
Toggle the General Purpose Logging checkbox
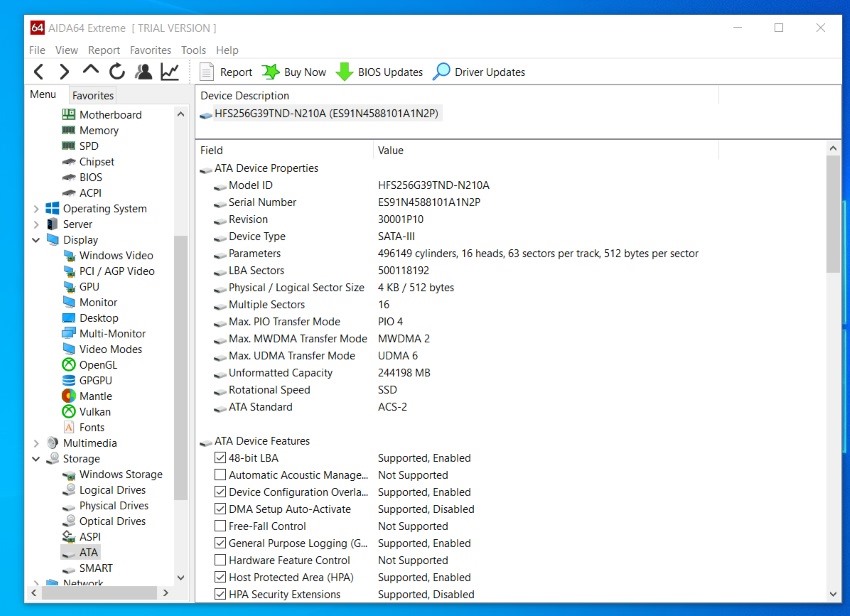click(x=220, y=543)
